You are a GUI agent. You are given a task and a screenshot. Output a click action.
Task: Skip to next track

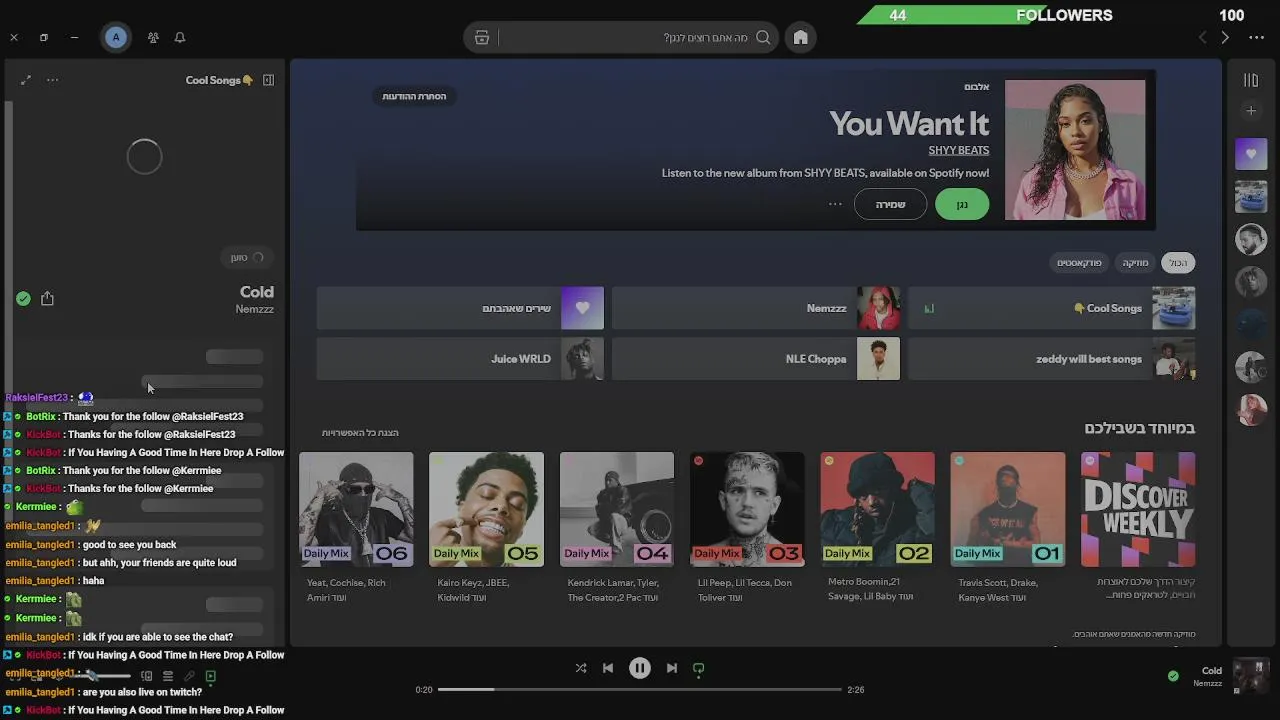672,668
